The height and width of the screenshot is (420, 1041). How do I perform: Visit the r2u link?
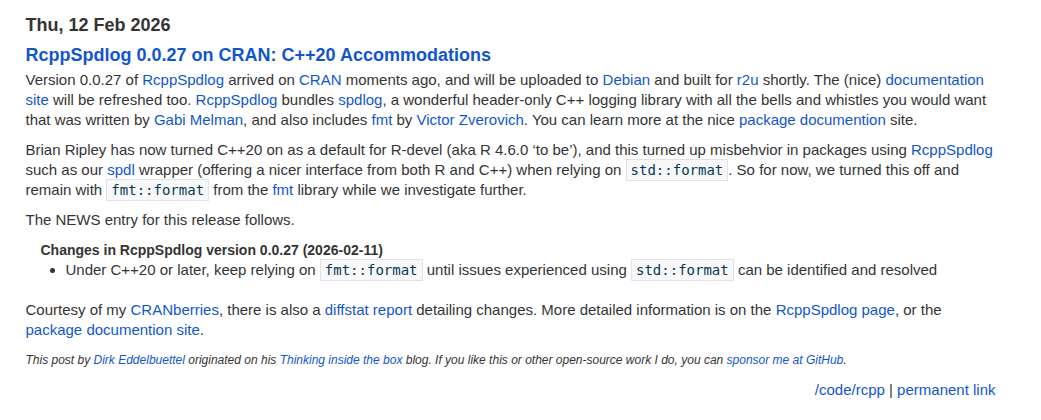(748, 80)
